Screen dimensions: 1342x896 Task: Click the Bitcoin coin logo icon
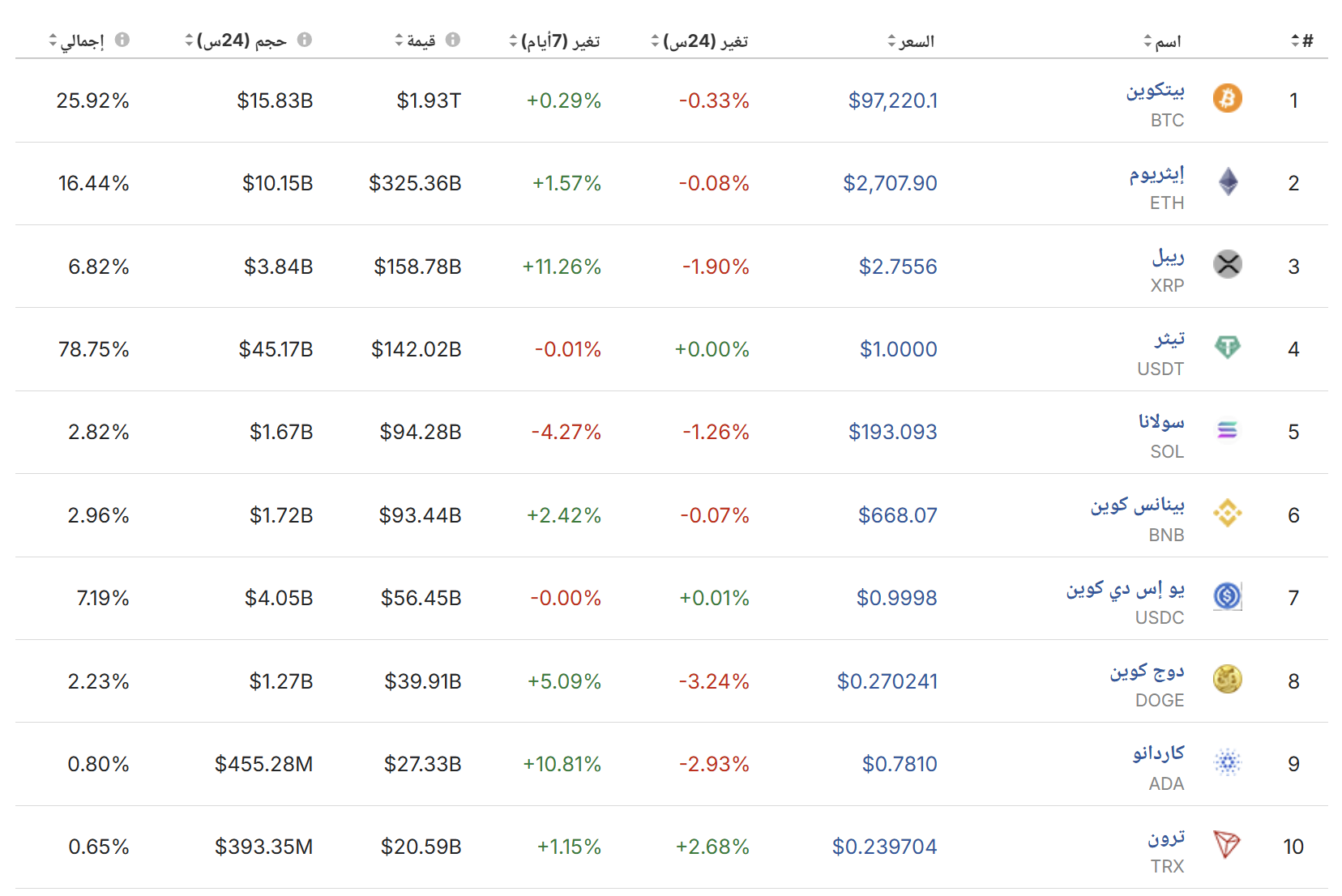(x=1227, y=98)
